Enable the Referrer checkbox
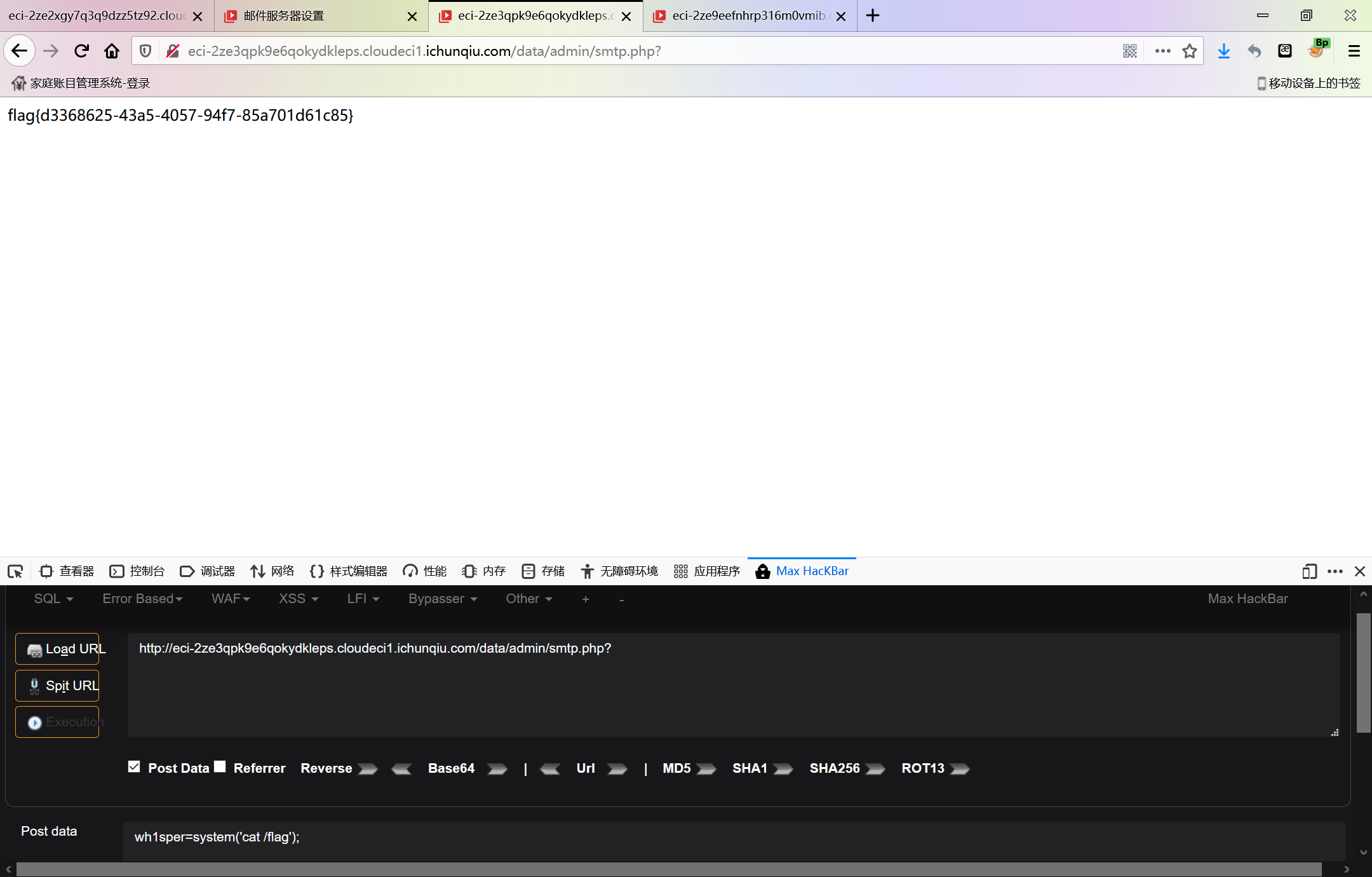 click(x=220, y=766)
